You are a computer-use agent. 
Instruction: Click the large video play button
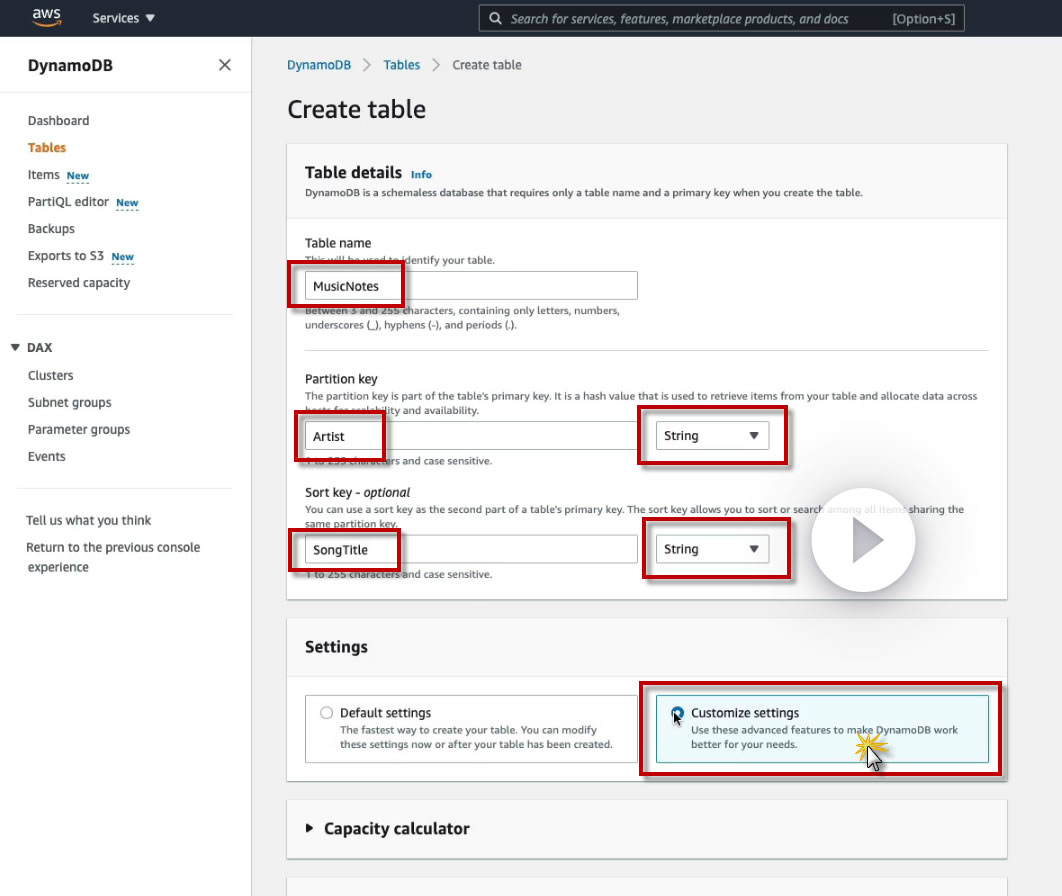(863, 540)
